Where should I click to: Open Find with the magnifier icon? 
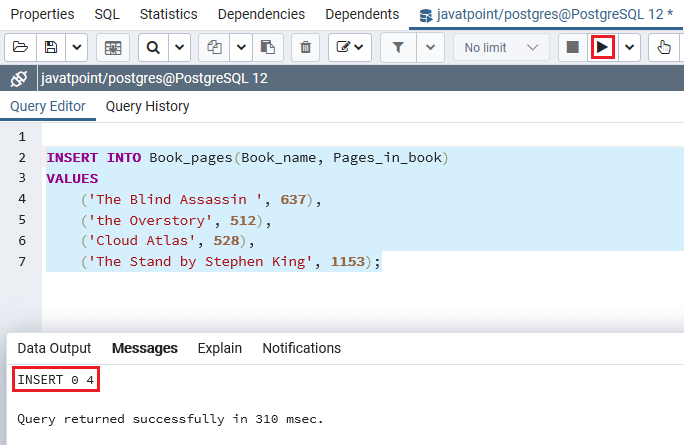(153, 47)
